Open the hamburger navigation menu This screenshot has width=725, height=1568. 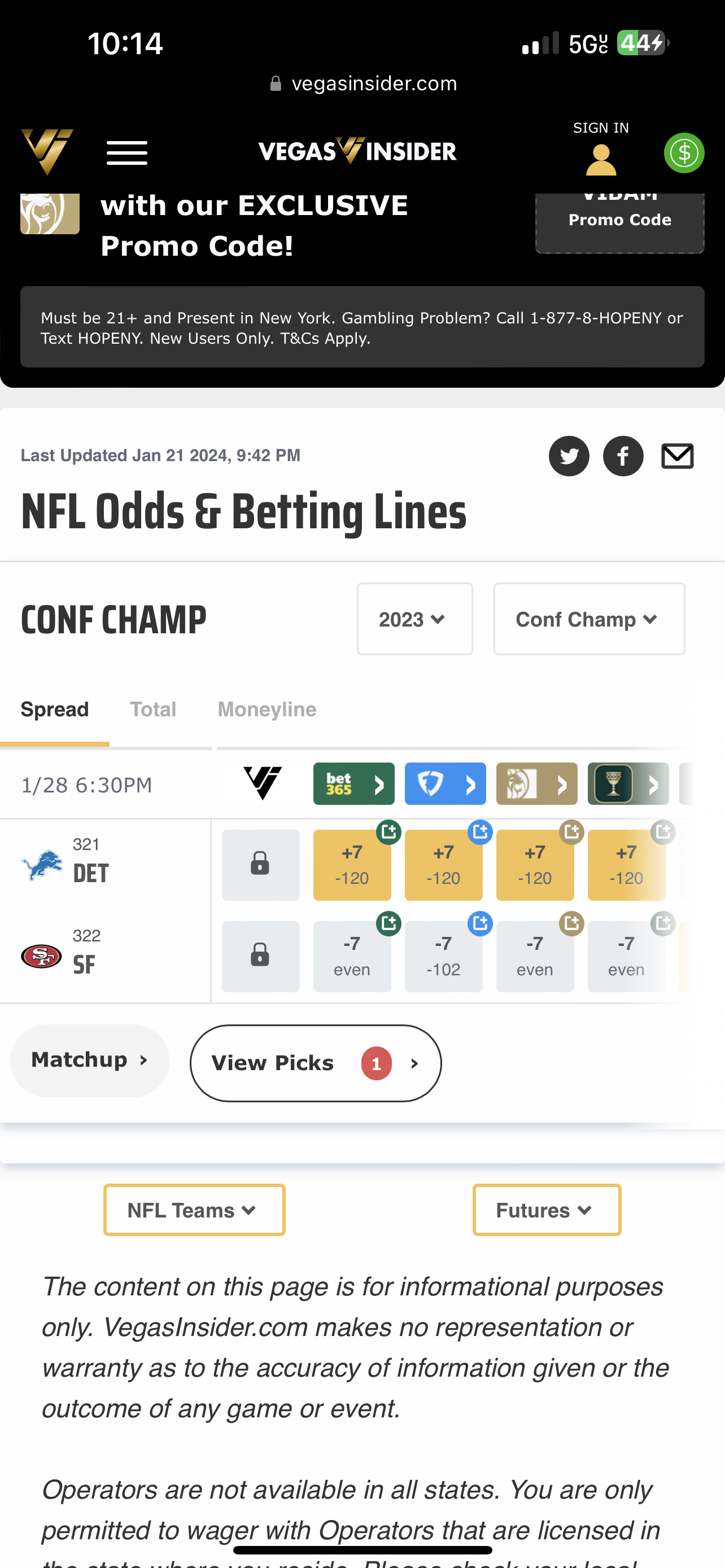click(x=126, y=153)
